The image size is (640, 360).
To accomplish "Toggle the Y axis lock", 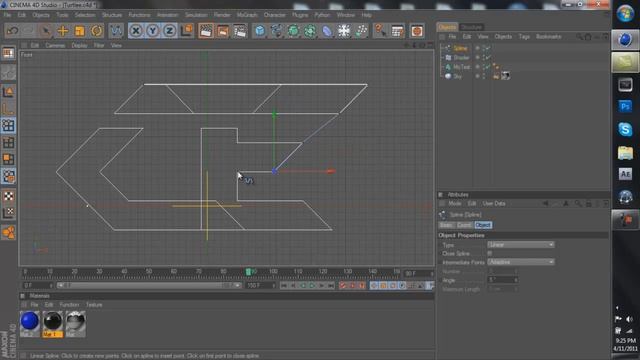I will 153,31.
